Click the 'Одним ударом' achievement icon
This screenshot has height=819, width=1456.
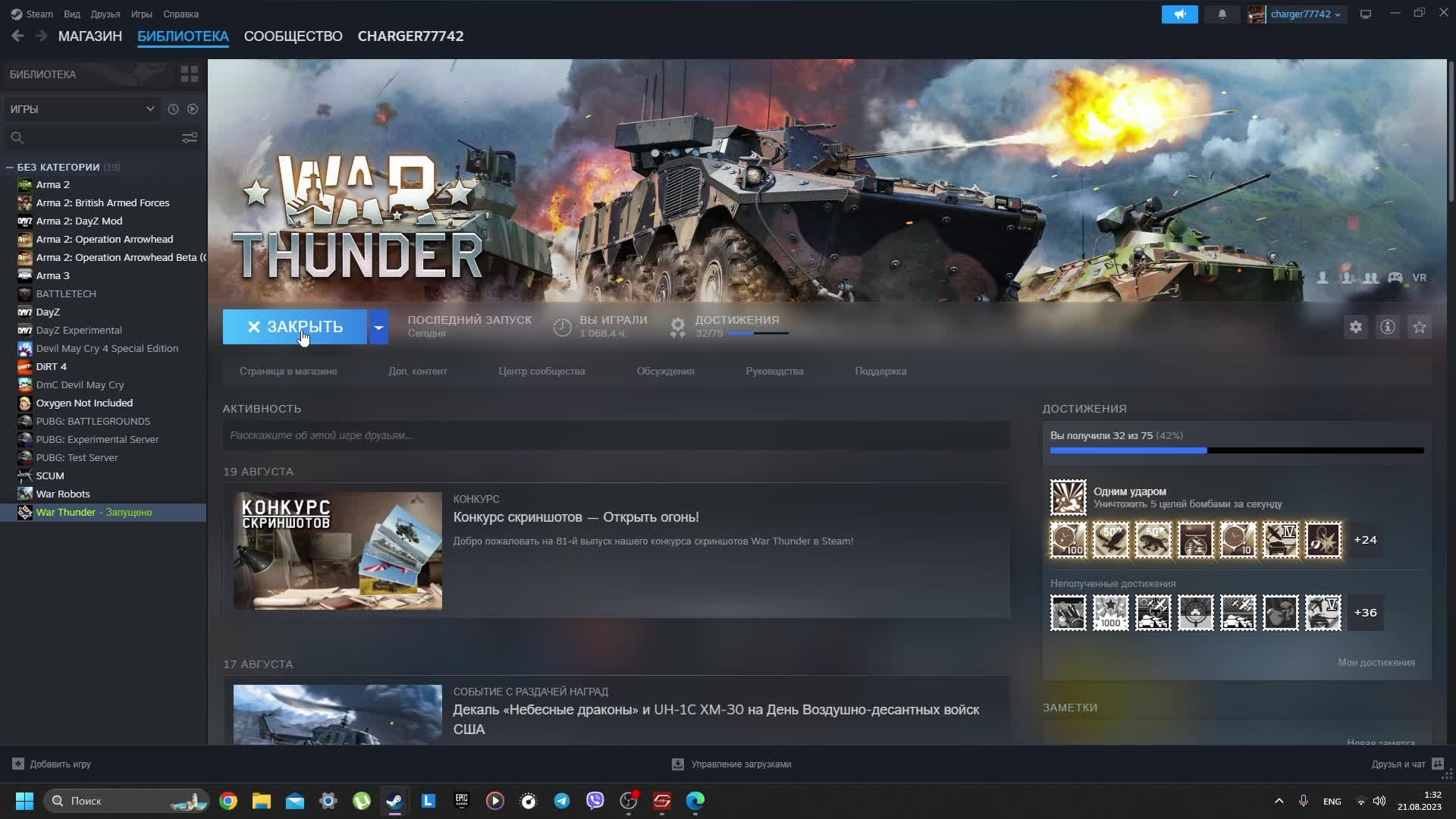tap(1068, 497)
